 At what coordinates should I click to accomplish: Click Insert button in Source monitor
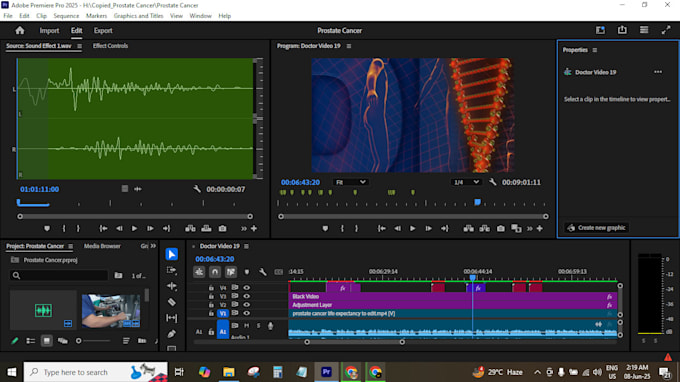(190, 229)
